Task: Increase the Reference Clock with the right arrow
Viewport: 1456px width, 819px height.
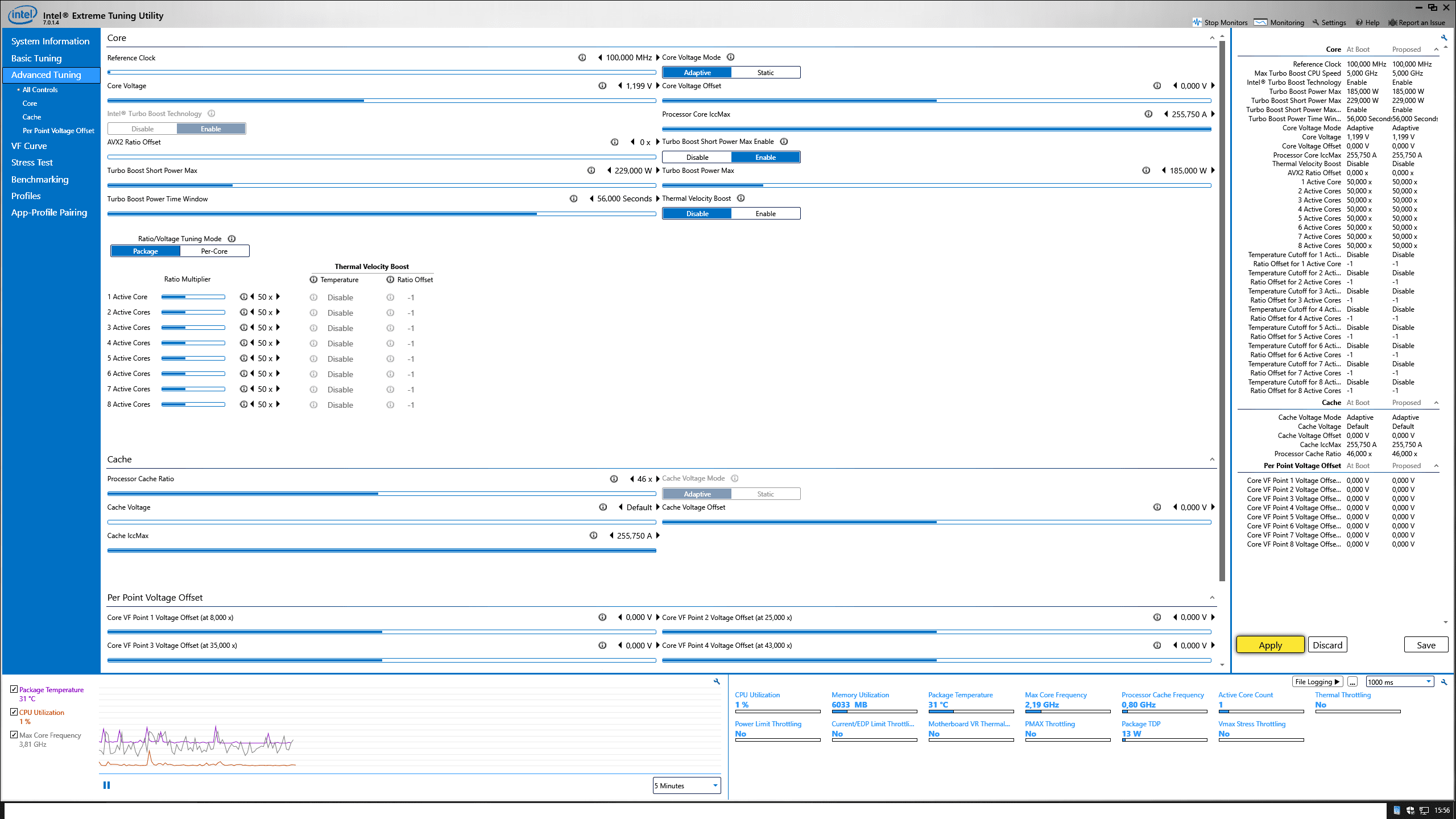Action: point(658,57)
